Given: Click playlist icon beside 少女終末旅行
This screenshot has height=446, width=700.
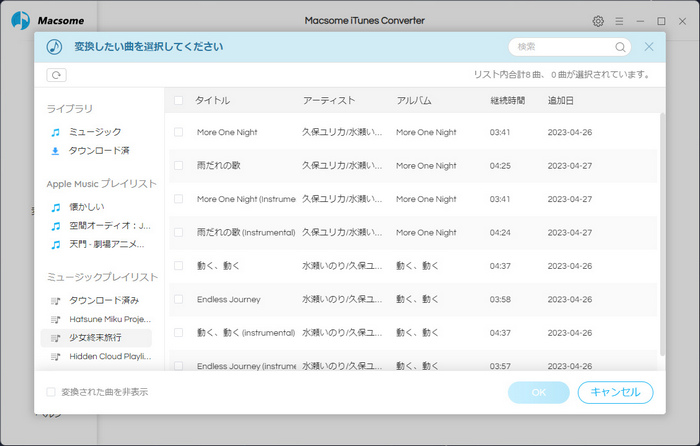Looking at the screenshot, I should pos(55,338).
